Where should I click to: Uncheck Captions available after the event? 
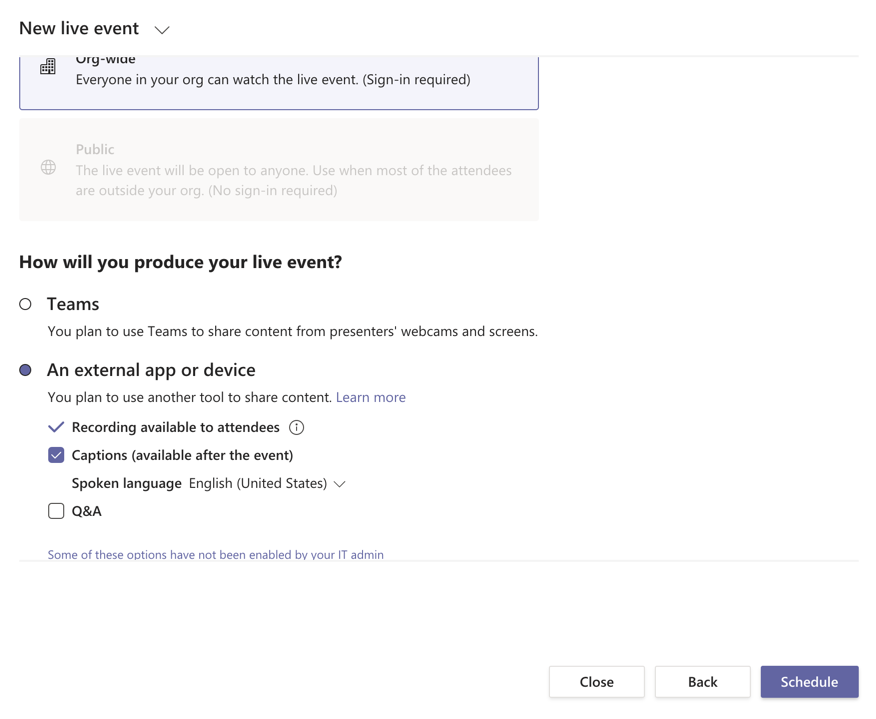click(x=56, y=455)
